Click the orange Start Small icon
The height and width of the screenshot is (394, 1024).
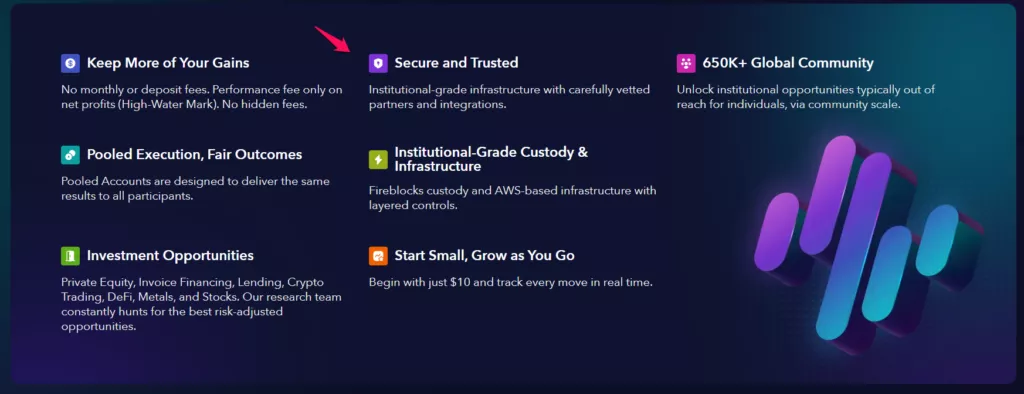378,255
